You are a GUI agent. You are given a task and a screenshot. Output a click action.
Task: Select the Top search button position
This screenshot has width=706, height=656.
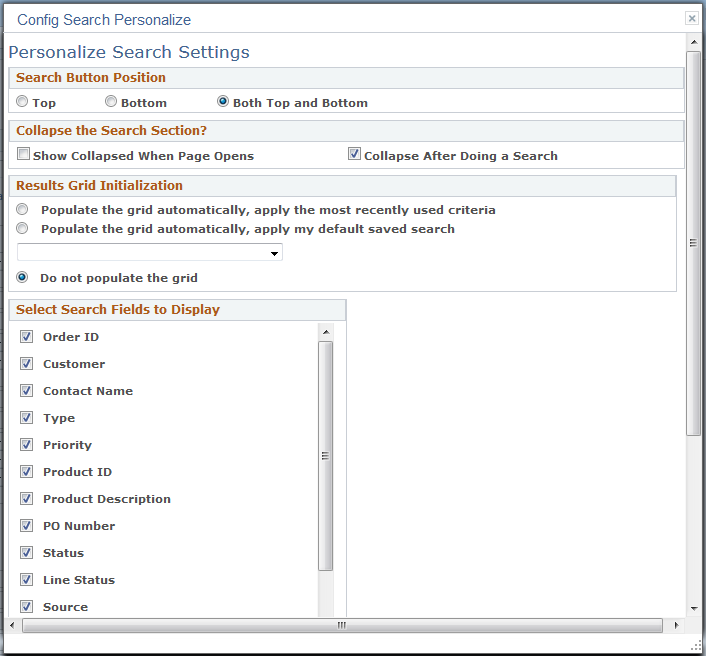click(x=22, y=102)
